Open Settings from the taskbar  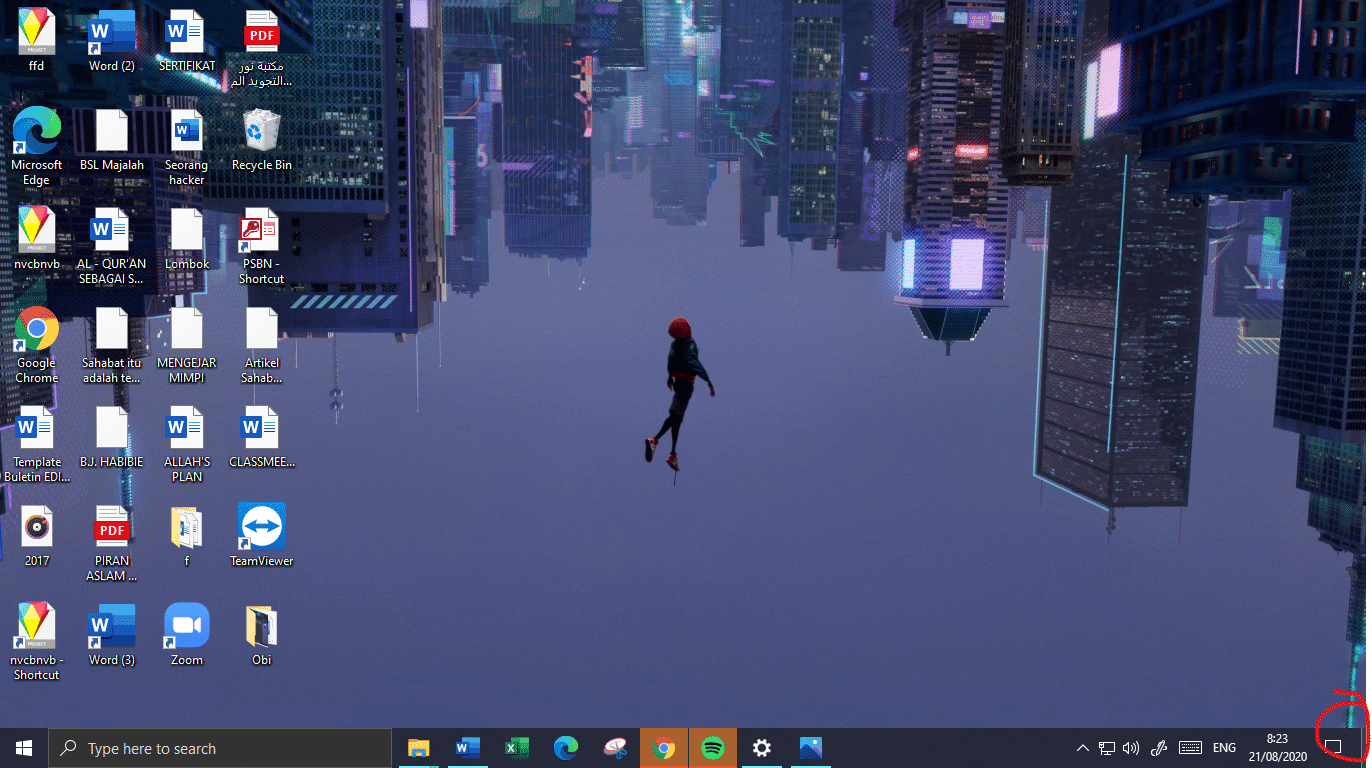[x=762, y=748]
